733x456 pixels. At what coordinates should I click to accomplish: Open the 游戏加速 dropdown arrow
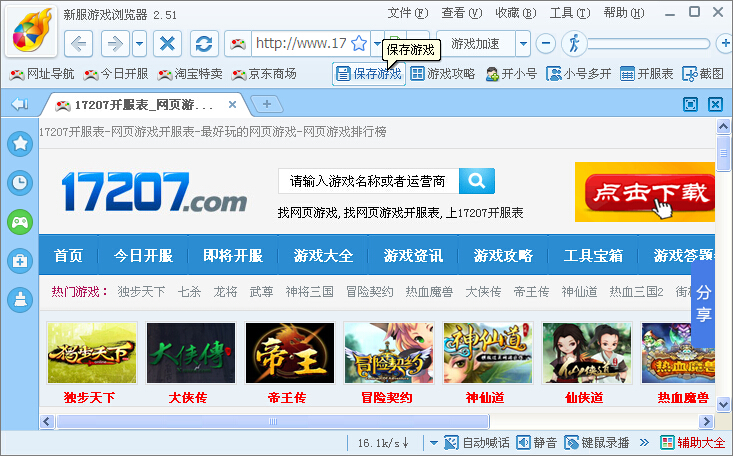click(x=523, y=44)
